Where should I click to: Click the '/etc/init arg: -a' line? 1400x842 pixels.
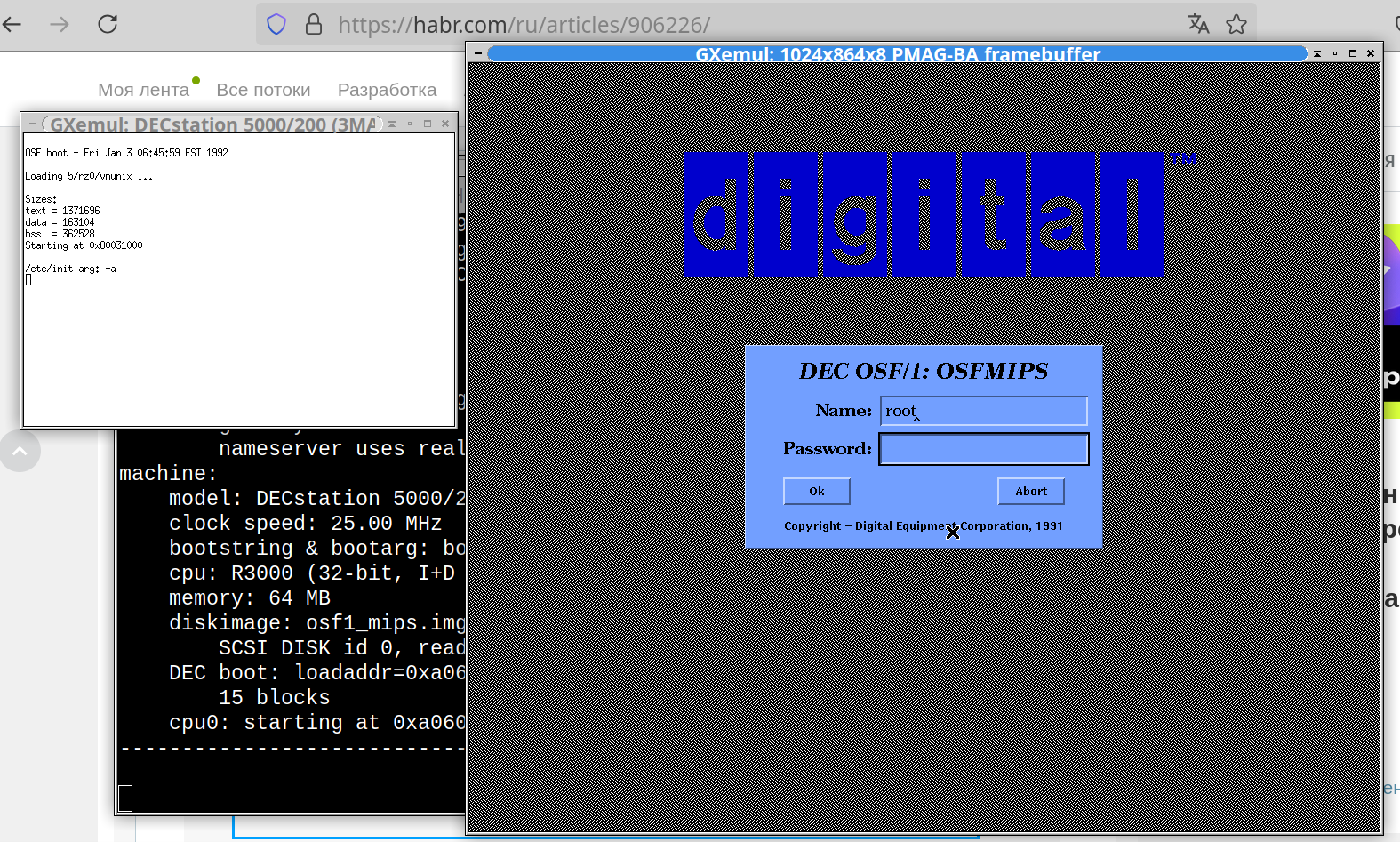pos(70,269)
